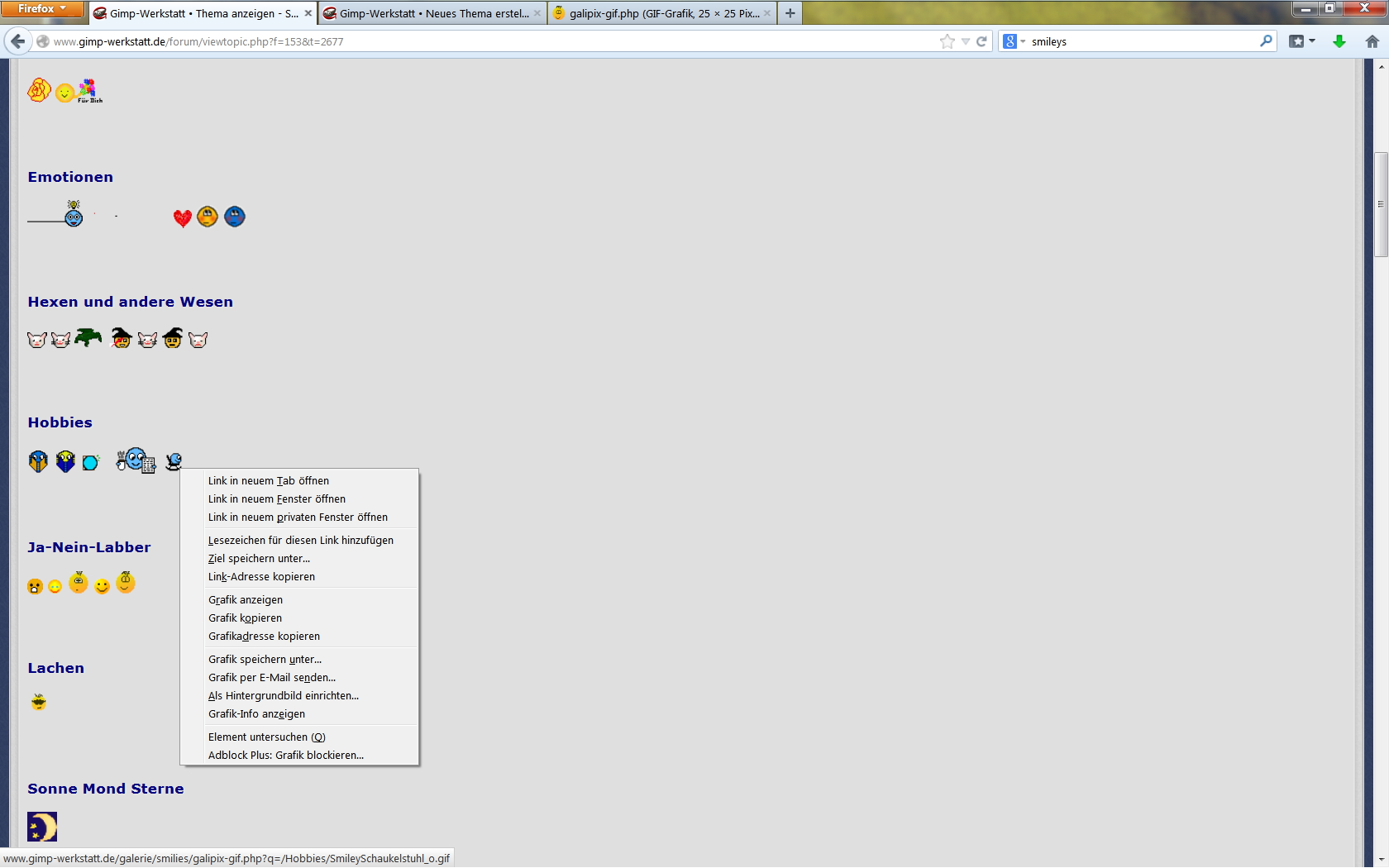
Task: Choose 'Link in neuem Fenster öffnen'
Action: click(299, 498)
